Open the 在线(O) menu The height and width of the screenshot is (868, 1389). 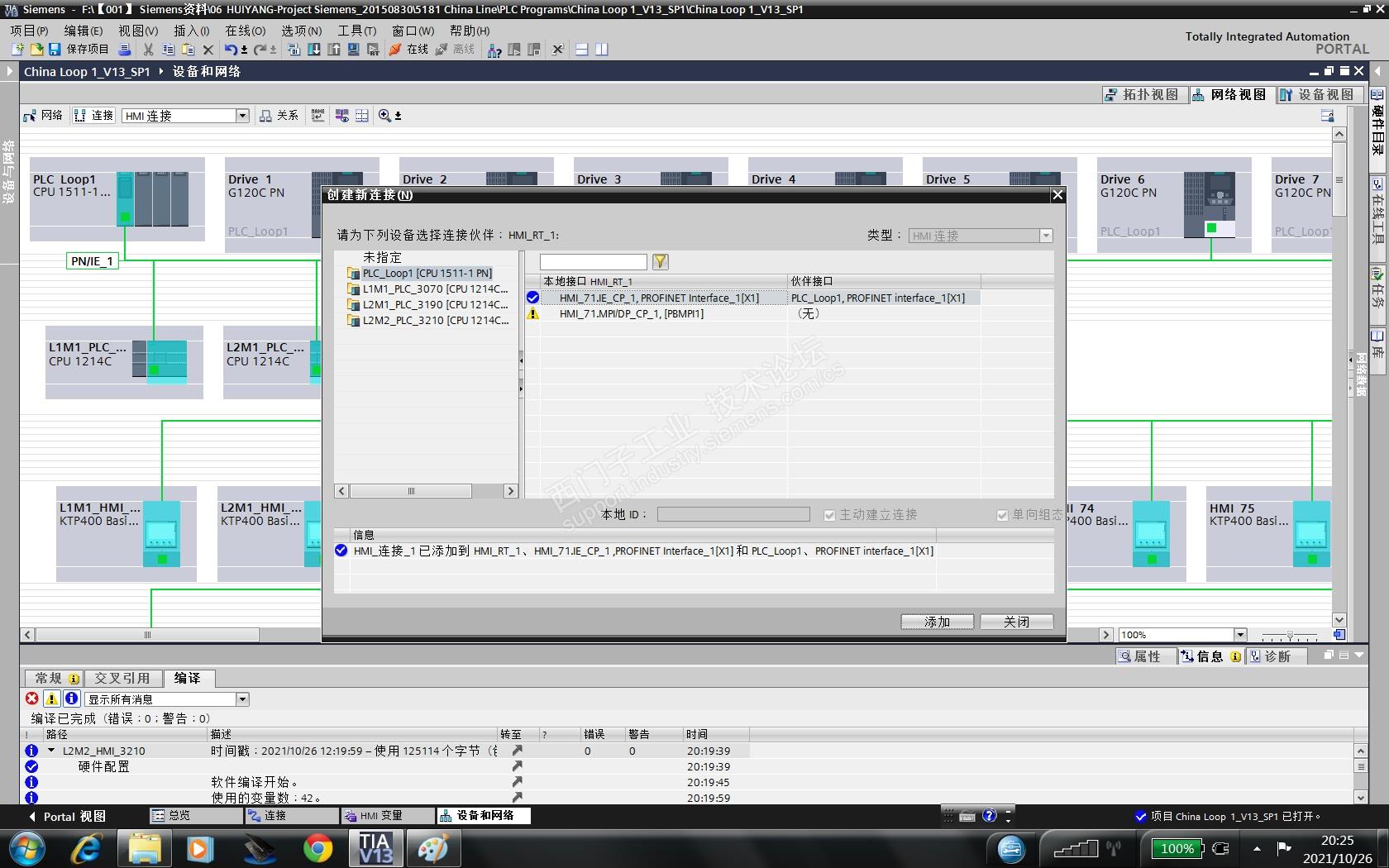pyautogui.click(x=246, y=31)
